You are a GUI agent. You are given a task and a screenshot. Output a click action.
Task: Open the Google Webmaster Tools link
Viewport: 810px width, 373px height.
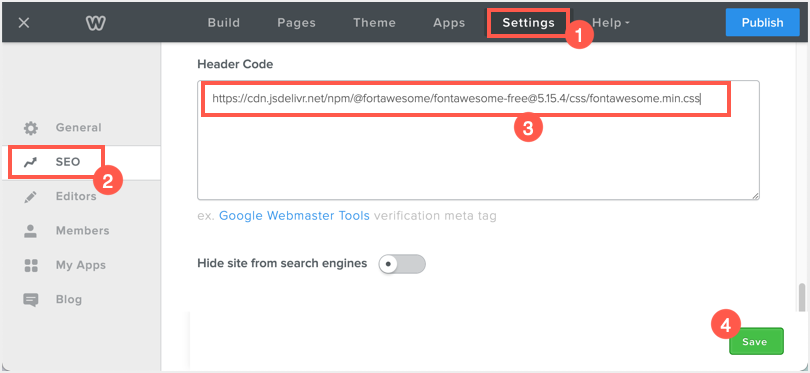tap(294, 215)
